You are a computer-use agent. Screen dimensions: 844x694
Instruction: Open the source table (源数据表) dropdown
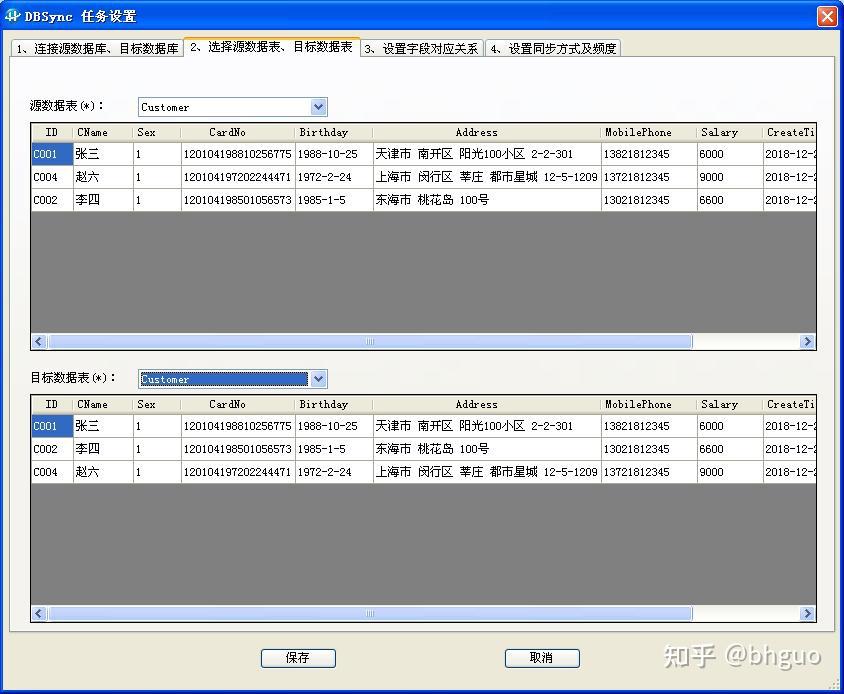317,107
